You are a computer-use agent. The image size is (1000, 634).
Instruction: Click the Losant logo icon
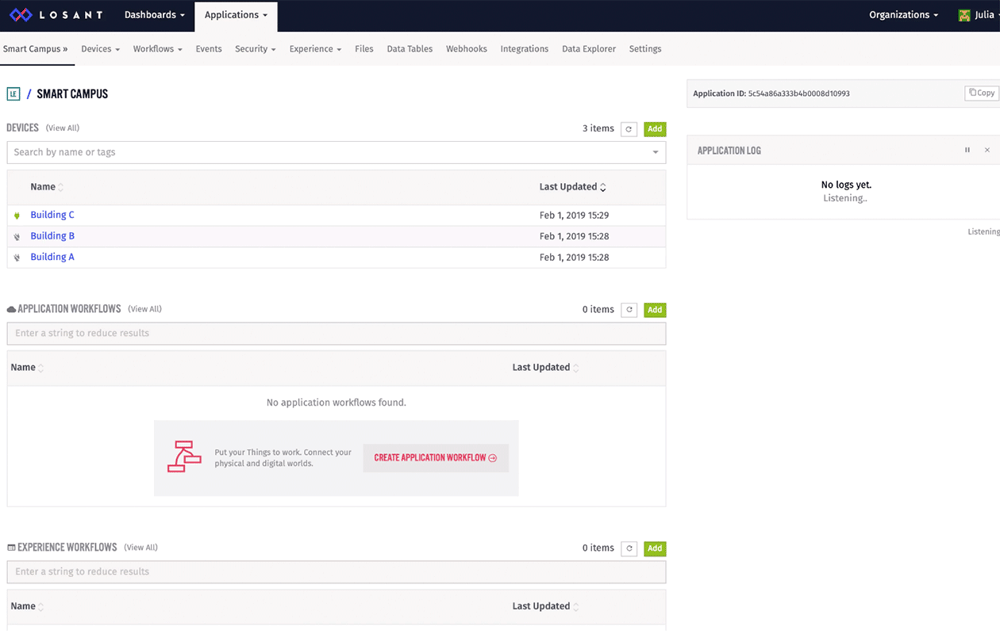21,15
